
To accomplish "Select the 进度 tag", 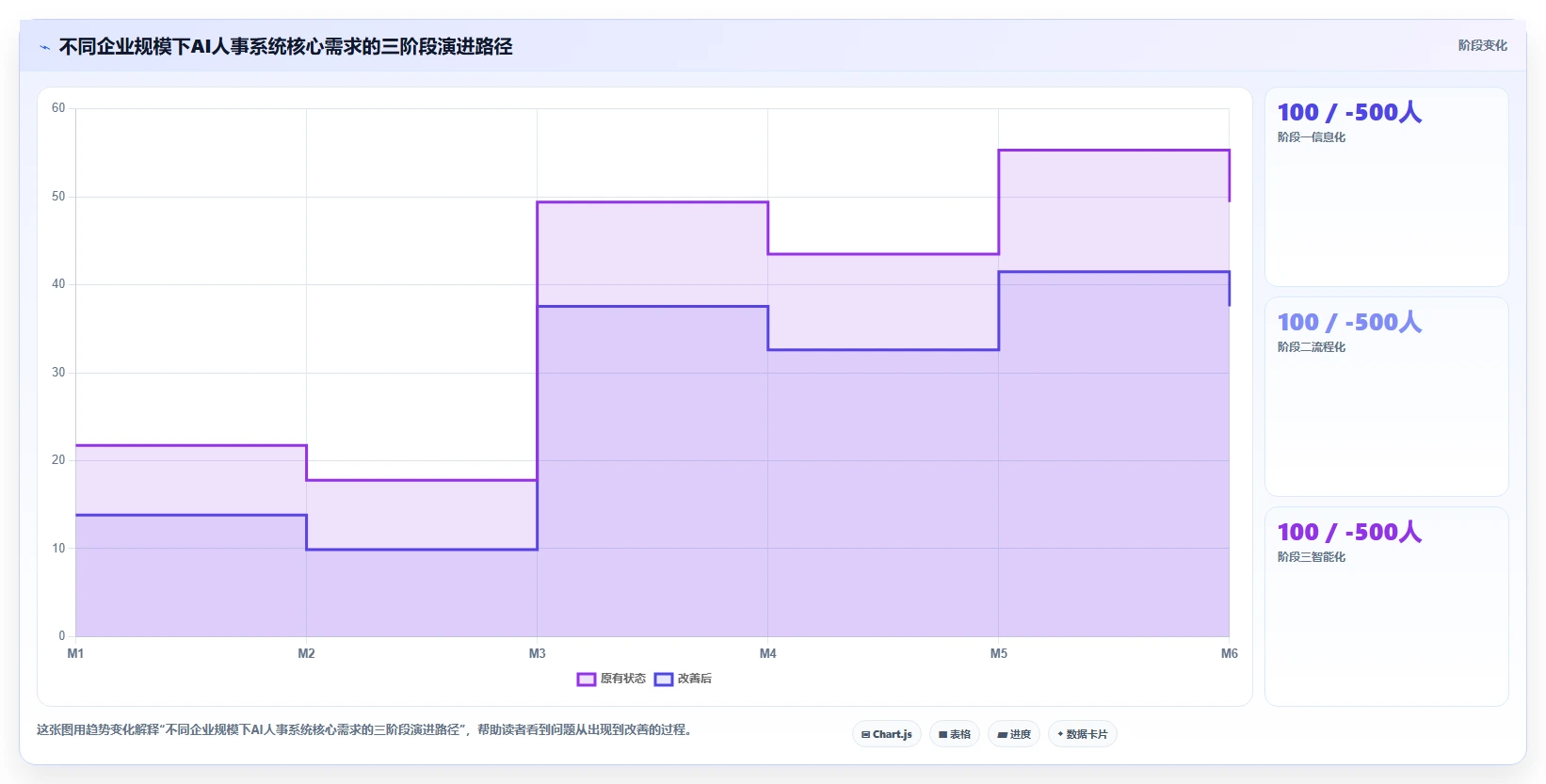I will [1014, 734].
